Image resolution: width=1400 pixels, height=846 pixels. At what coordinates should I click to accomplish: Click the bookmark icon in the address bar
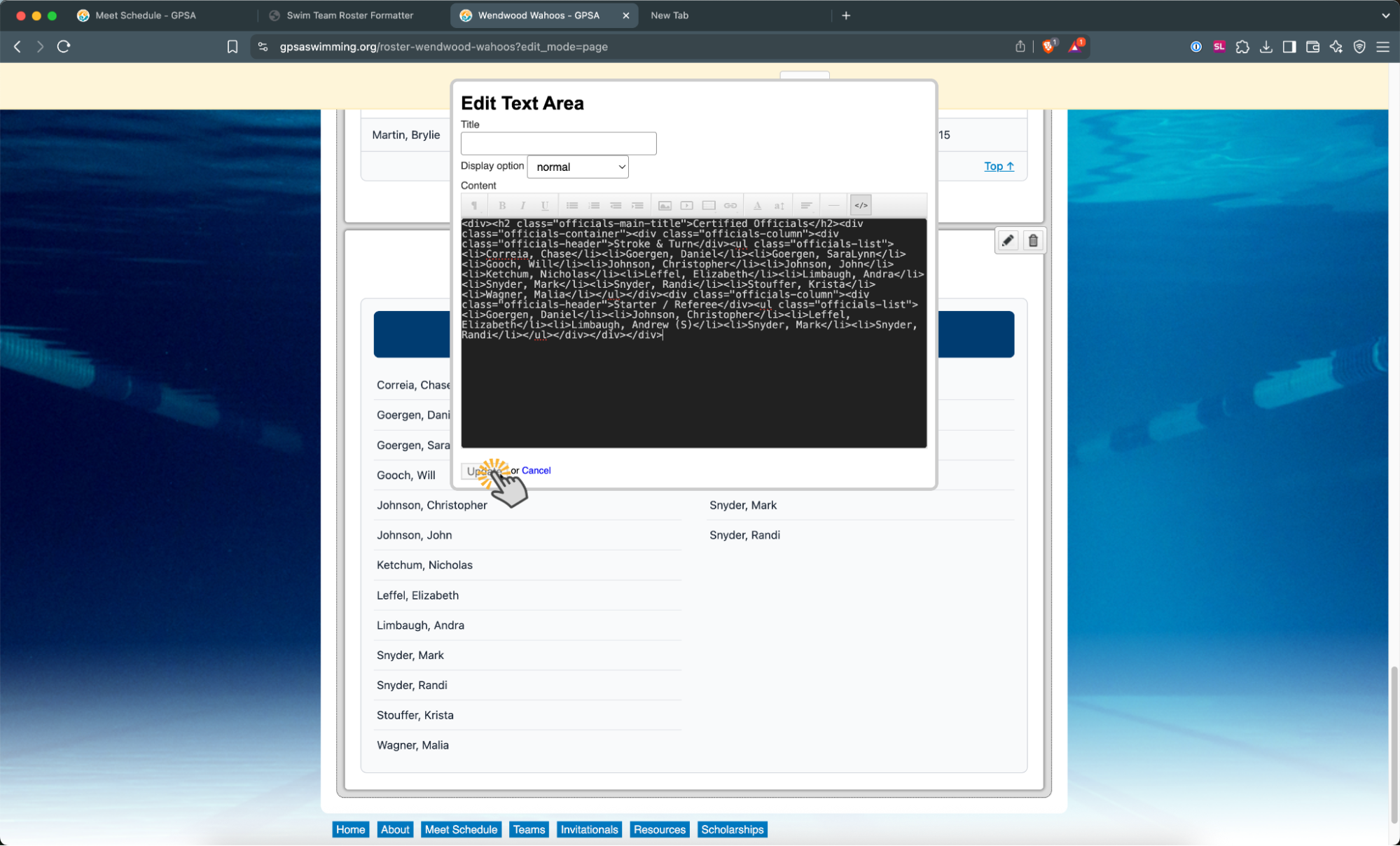click(233, 47)
